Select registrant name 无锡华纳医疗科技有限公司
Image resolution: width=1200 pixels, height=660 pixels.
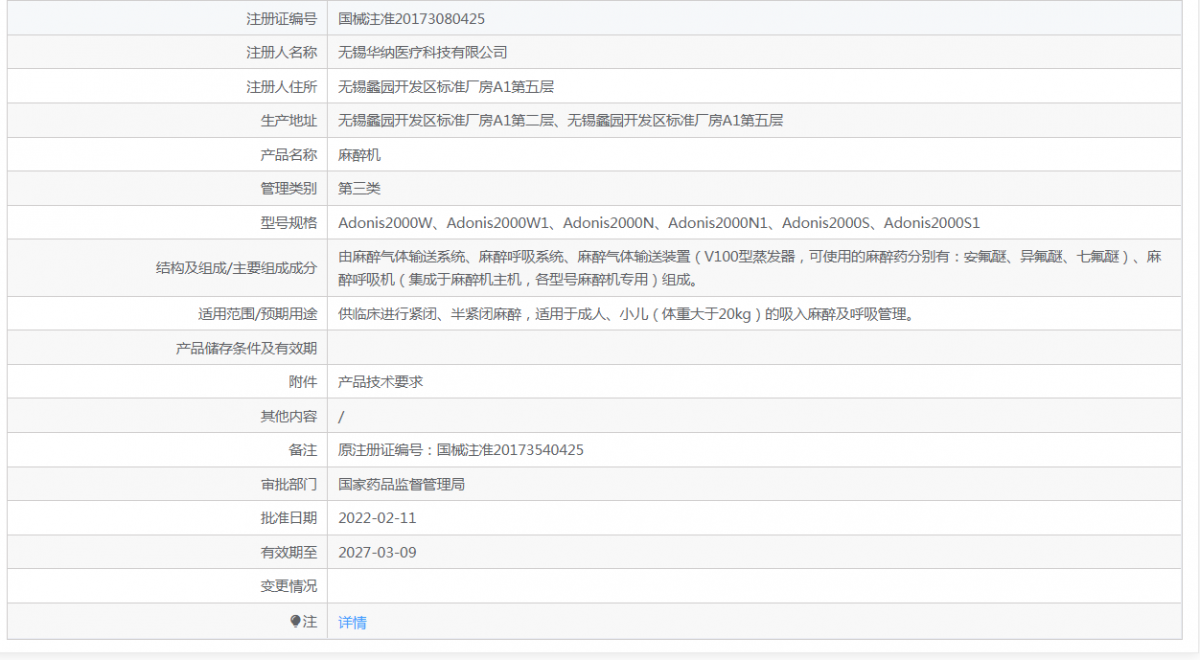coord(423,52)
